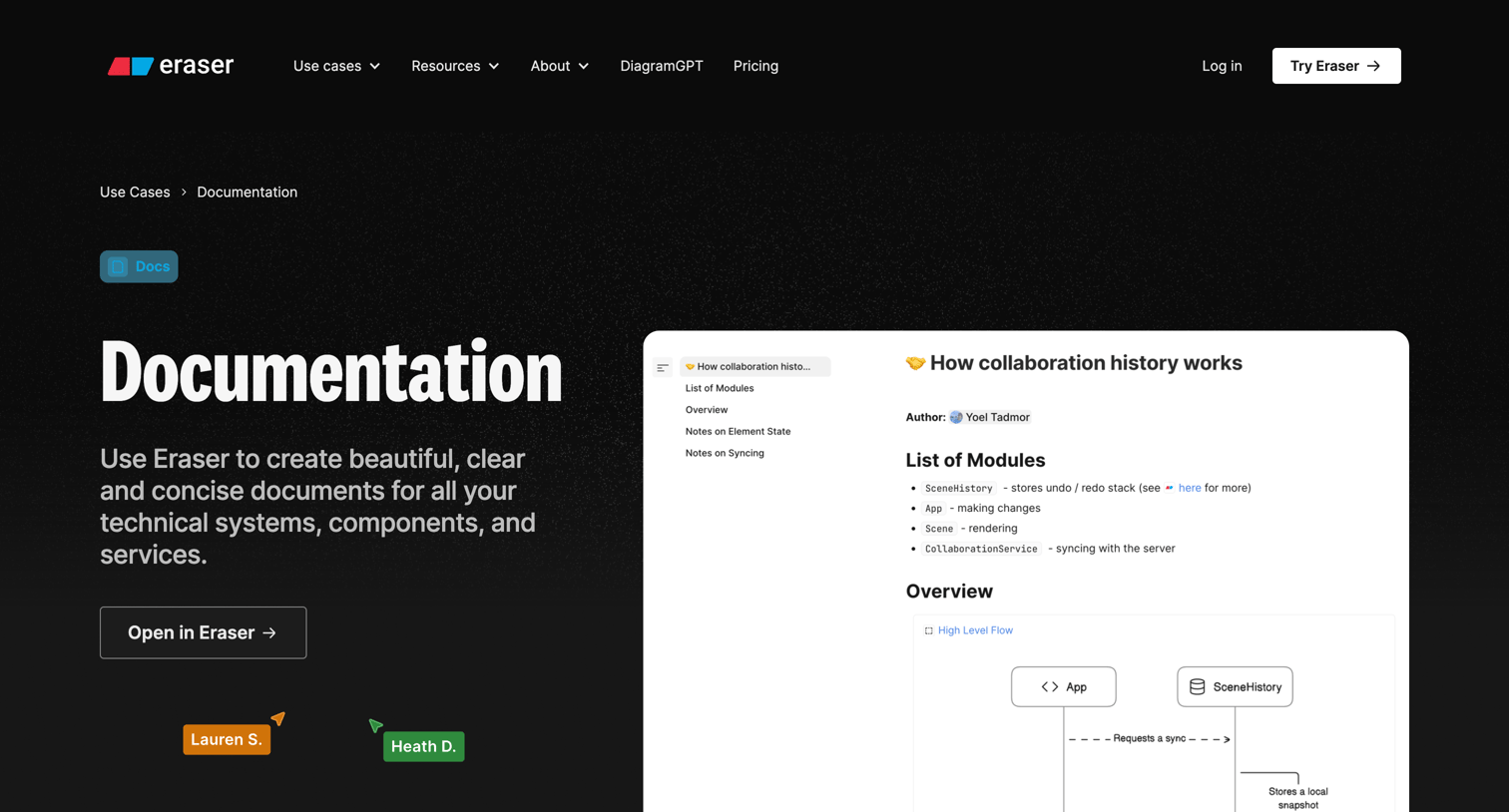Image resolution: width=1509 pixels, height=812 pixels.
Task: Go to DiagramGPT page
Action: 662,66
